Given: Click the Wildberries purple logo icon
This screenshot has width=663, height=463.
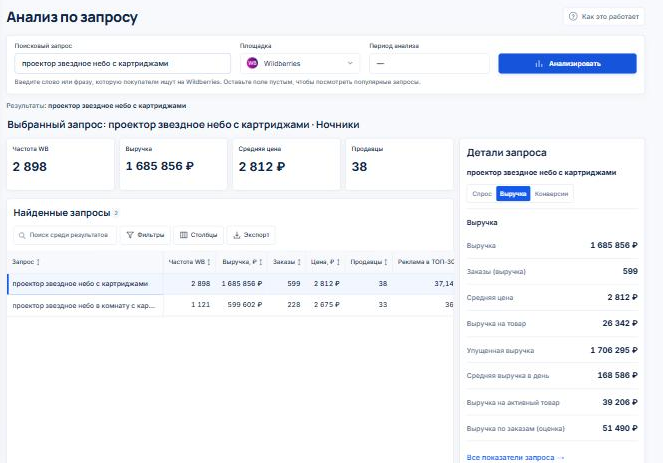Looking at the screenshot, I should 252,63.
